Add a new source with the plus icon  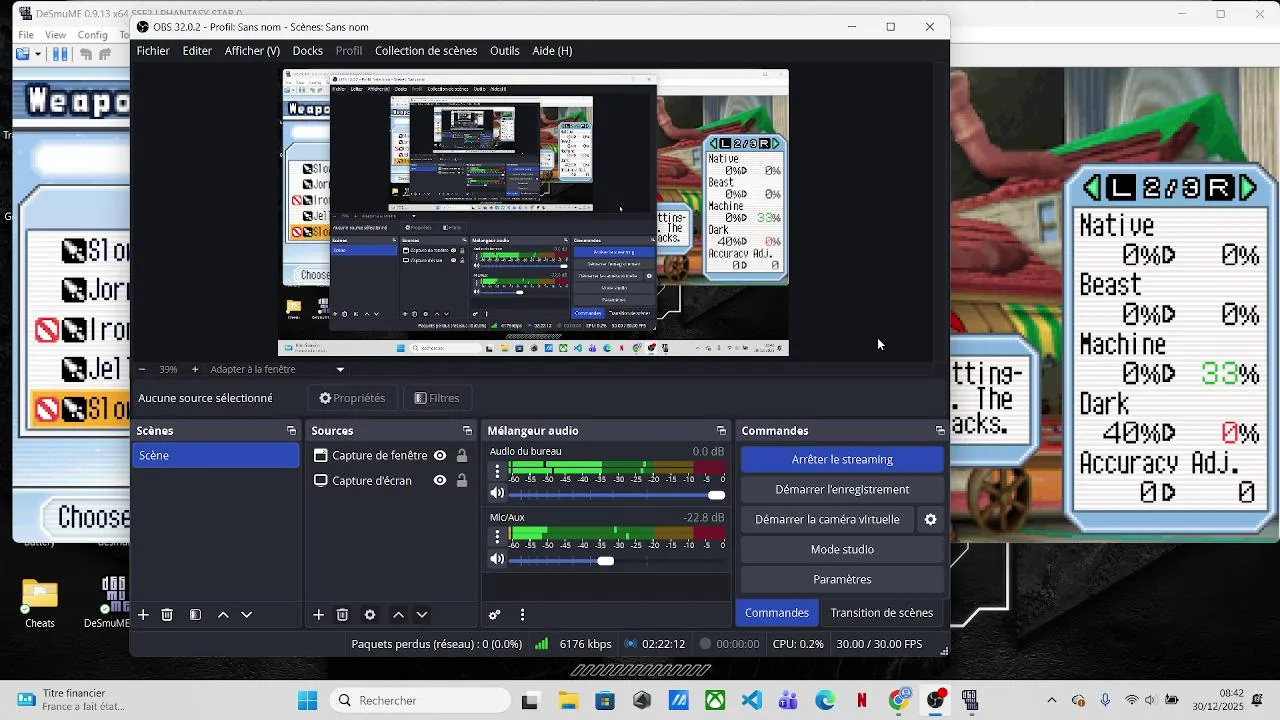point(318,615)
